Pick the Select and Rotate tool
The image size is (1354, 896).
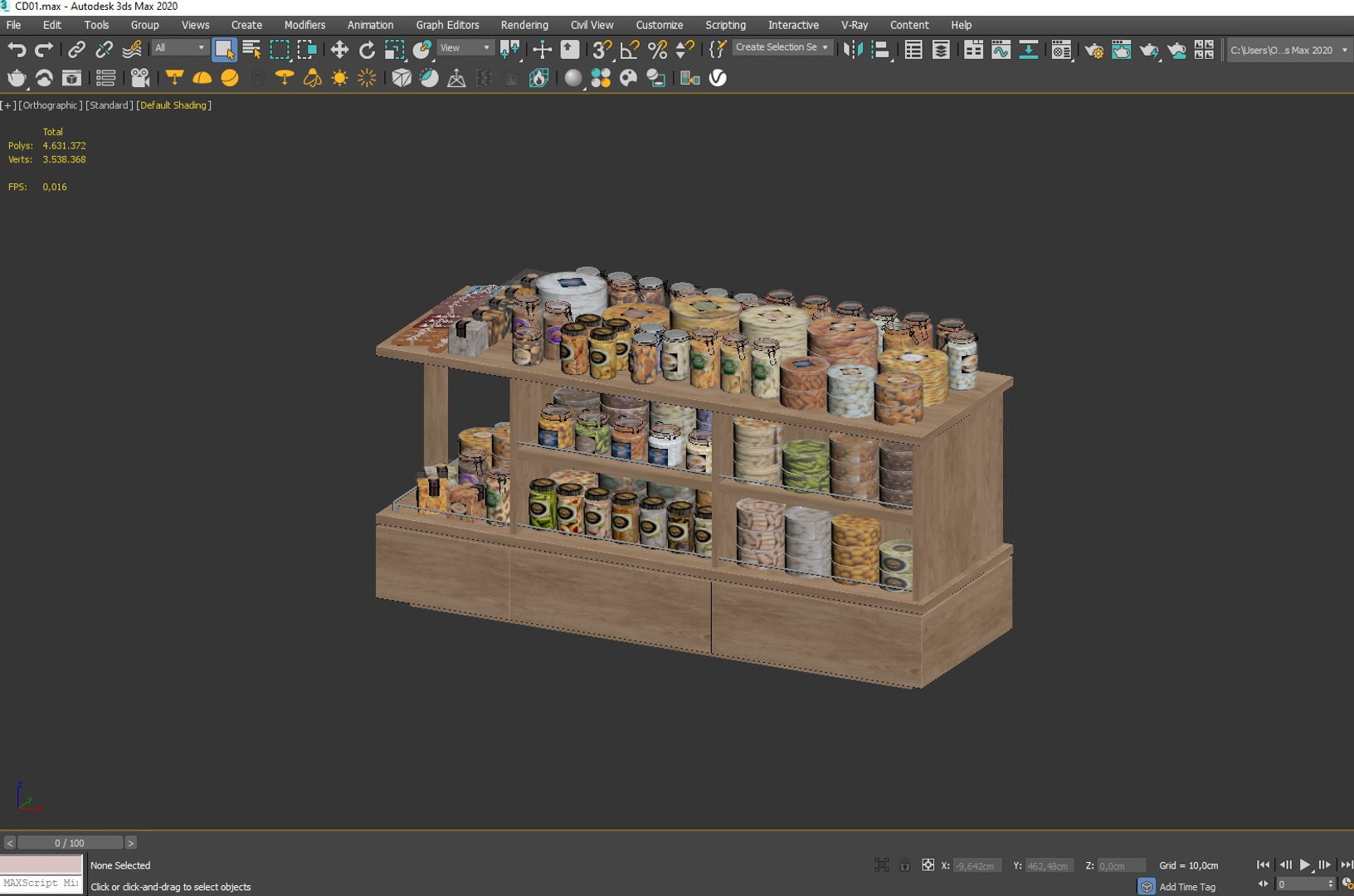point(367,50)
